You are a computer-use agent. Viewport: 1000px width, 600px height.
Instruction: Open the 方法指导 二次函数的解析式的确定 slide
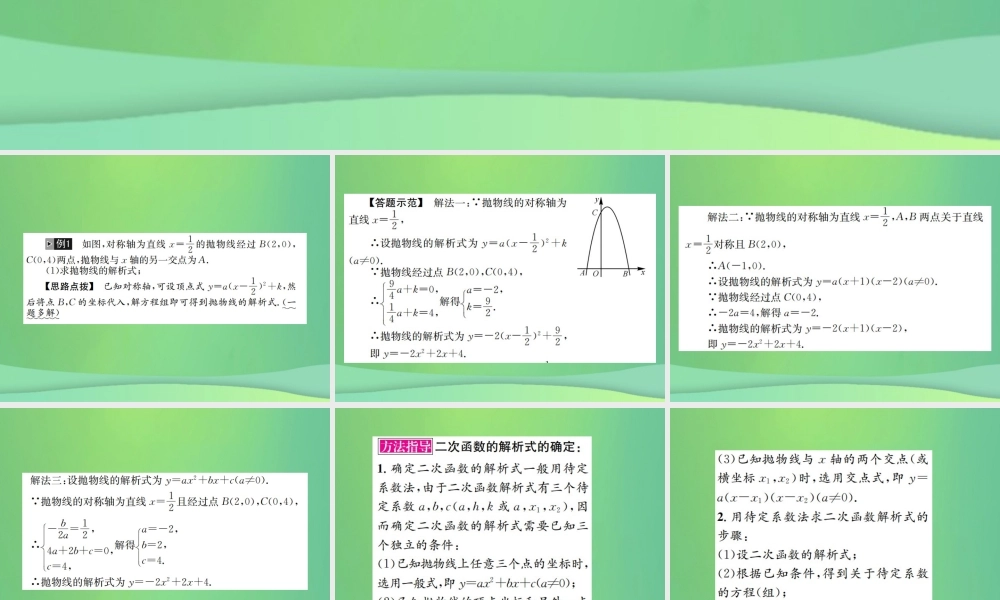500,504
